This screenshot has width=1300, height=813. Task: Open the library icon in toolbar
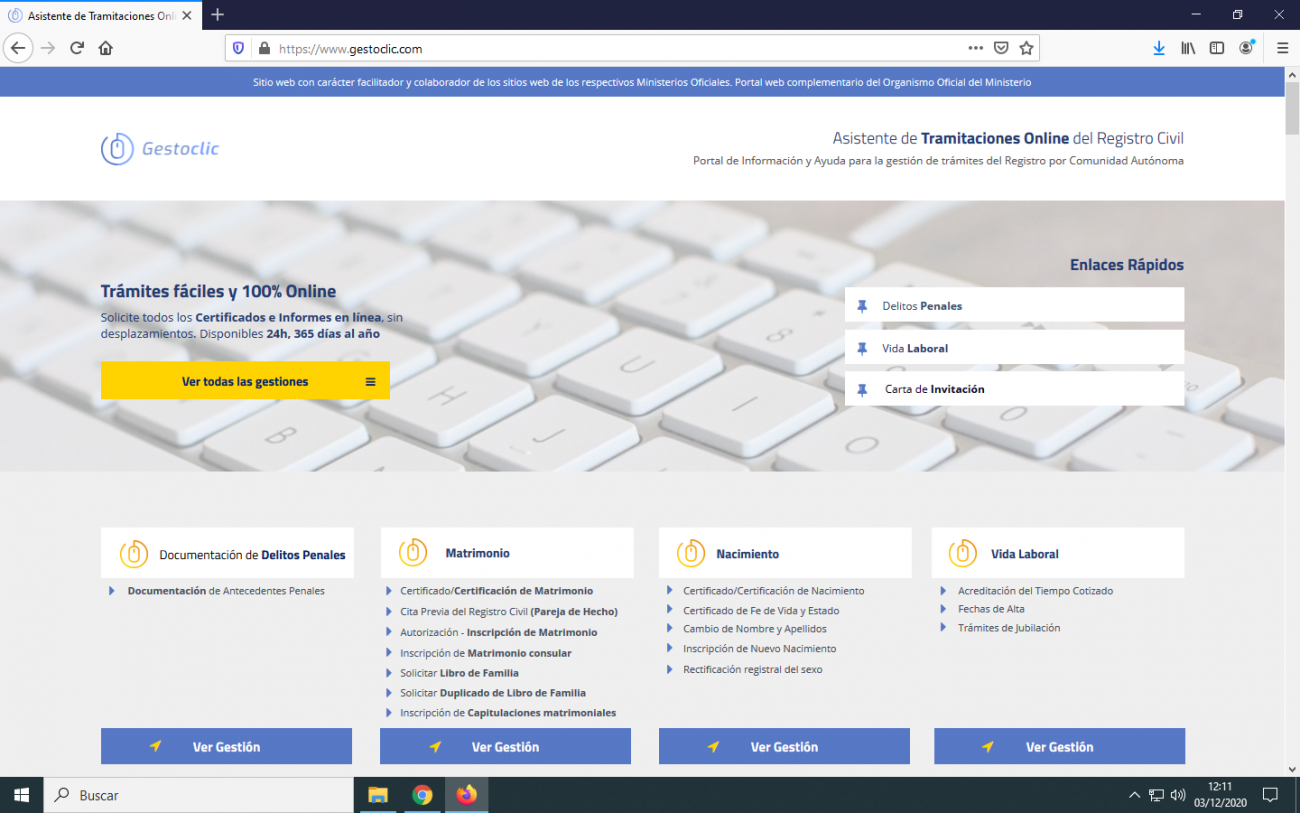click(x=1188, y=48)
